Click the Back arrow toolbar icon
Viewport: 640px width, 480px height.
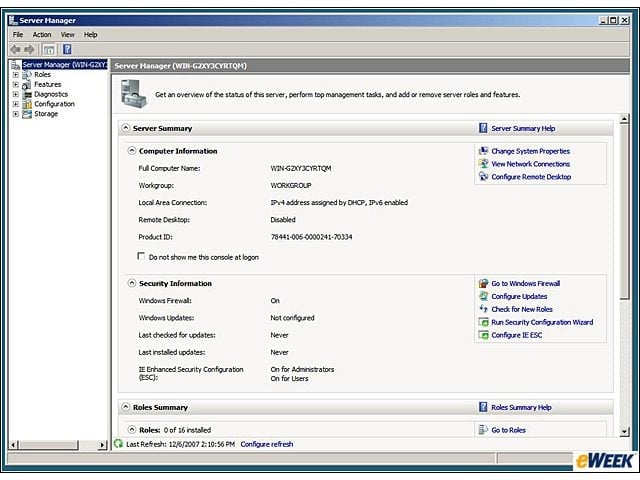click(16, 50)
